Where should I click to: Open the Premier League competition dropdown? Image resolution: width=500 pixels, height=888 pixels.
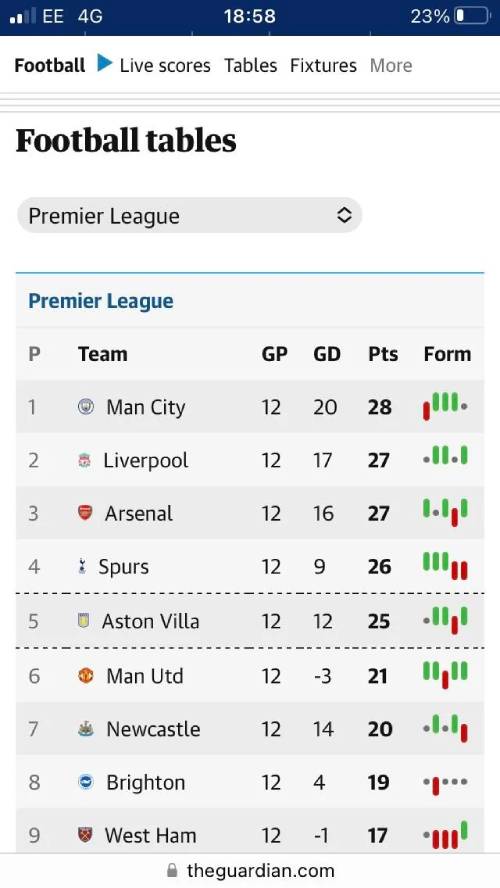coord(189,215)
